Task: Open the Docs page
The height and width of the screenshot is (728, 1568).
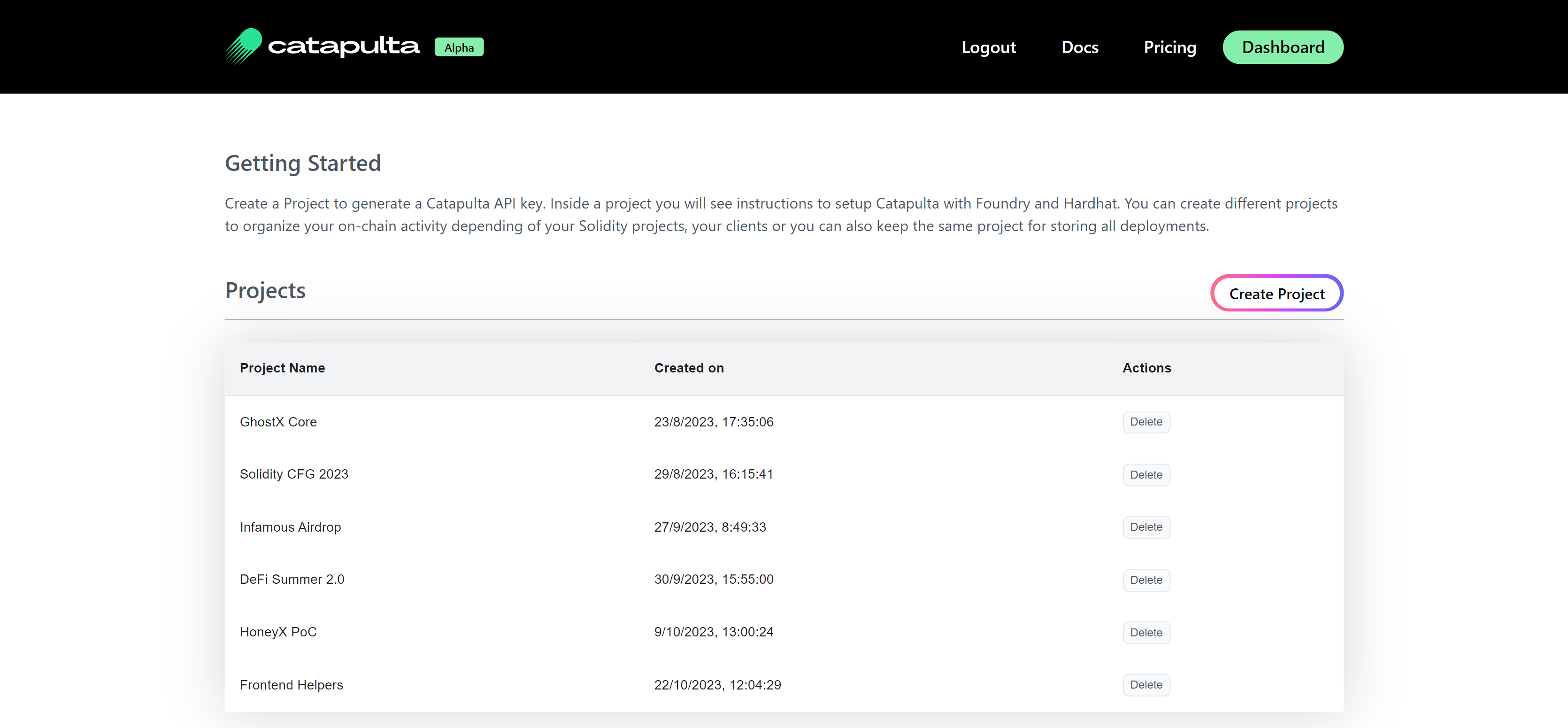Action: point(1080,47)
